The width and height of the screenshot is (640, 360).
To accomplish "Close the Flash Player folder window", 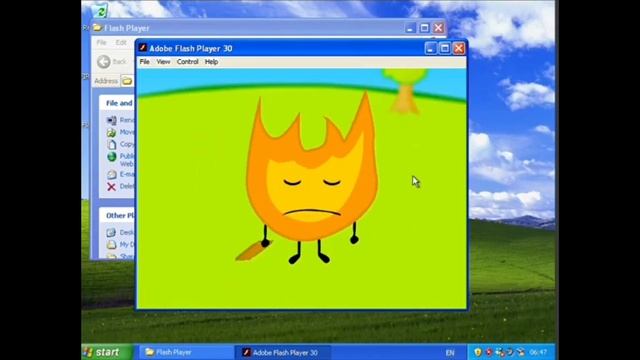I will (438, 28).
